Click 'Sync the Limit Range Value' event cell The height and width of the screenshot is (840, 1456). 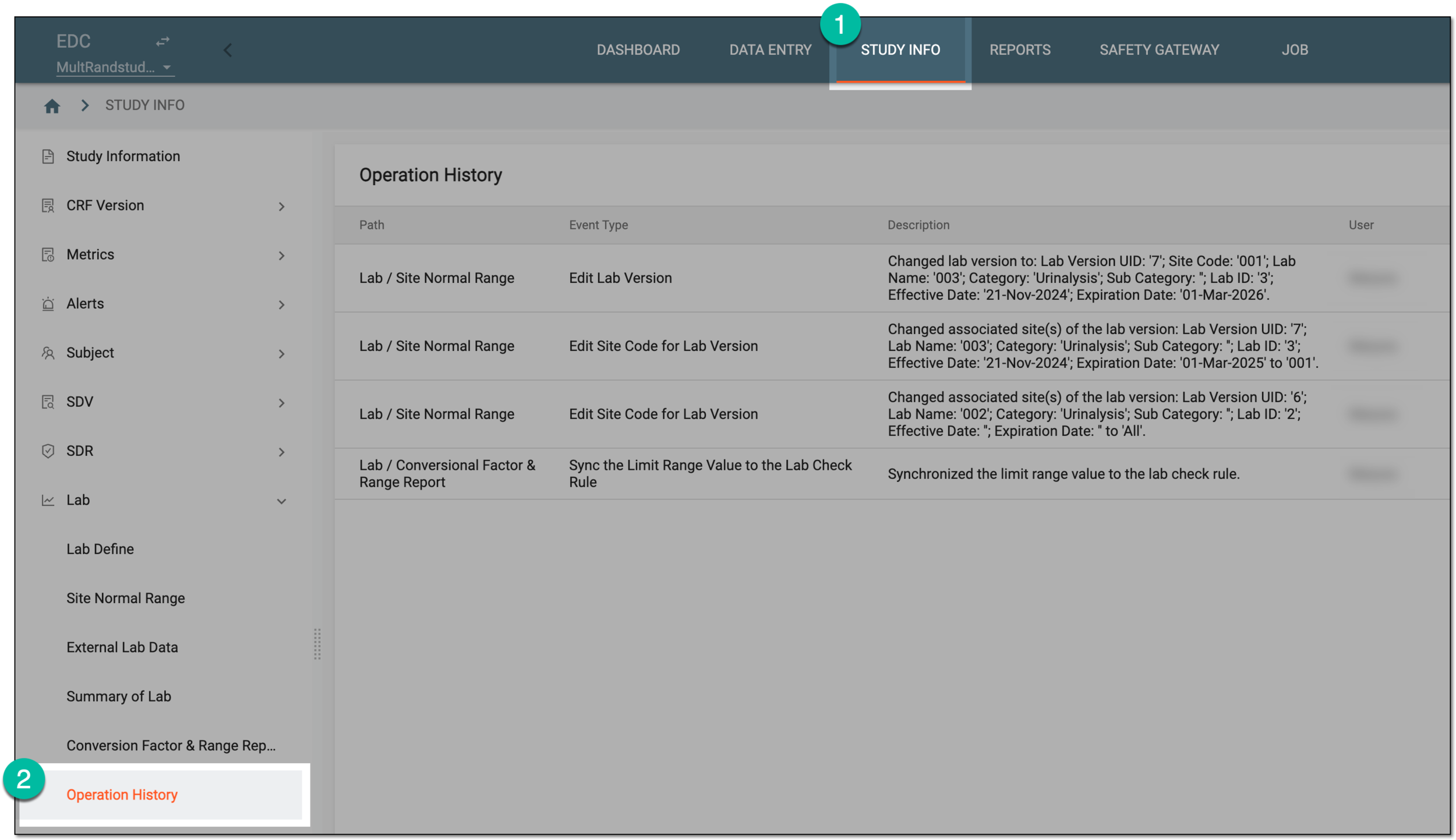click(x=710, y=473)
